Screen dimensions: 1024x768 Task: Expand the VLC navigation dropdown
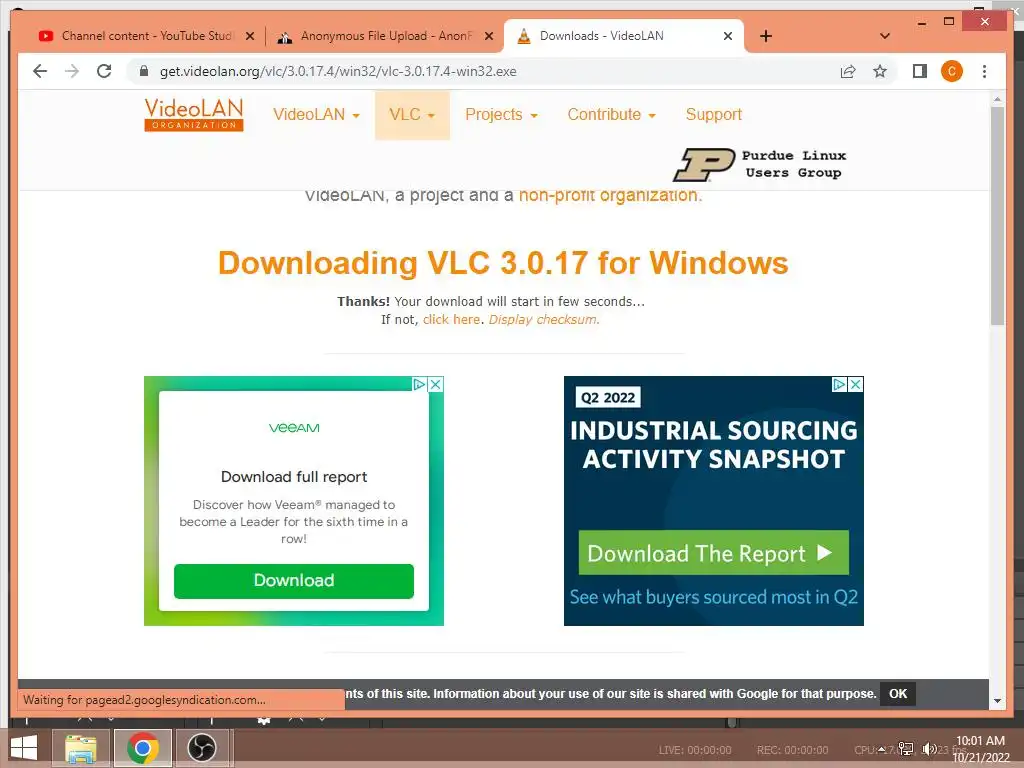click(x=412, y=115)
